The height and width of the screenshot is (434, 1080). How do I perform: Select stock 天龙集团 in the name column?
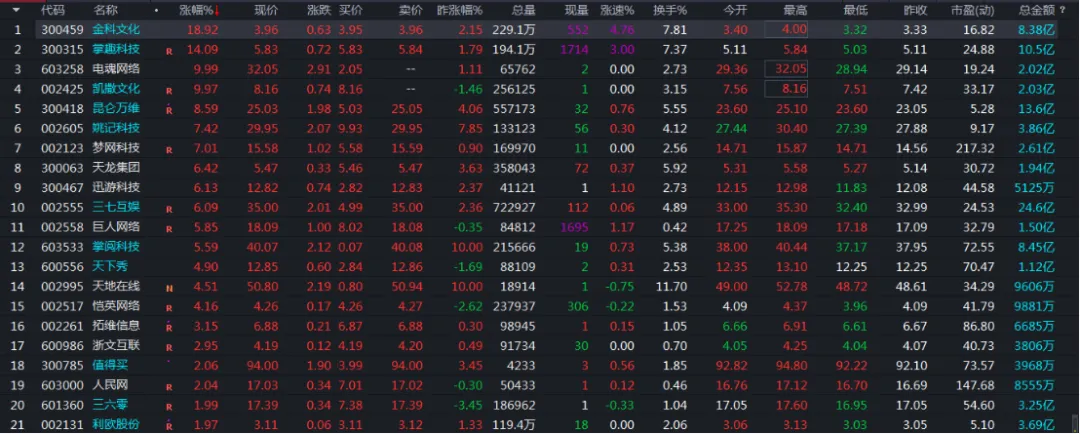pos(116,168)
